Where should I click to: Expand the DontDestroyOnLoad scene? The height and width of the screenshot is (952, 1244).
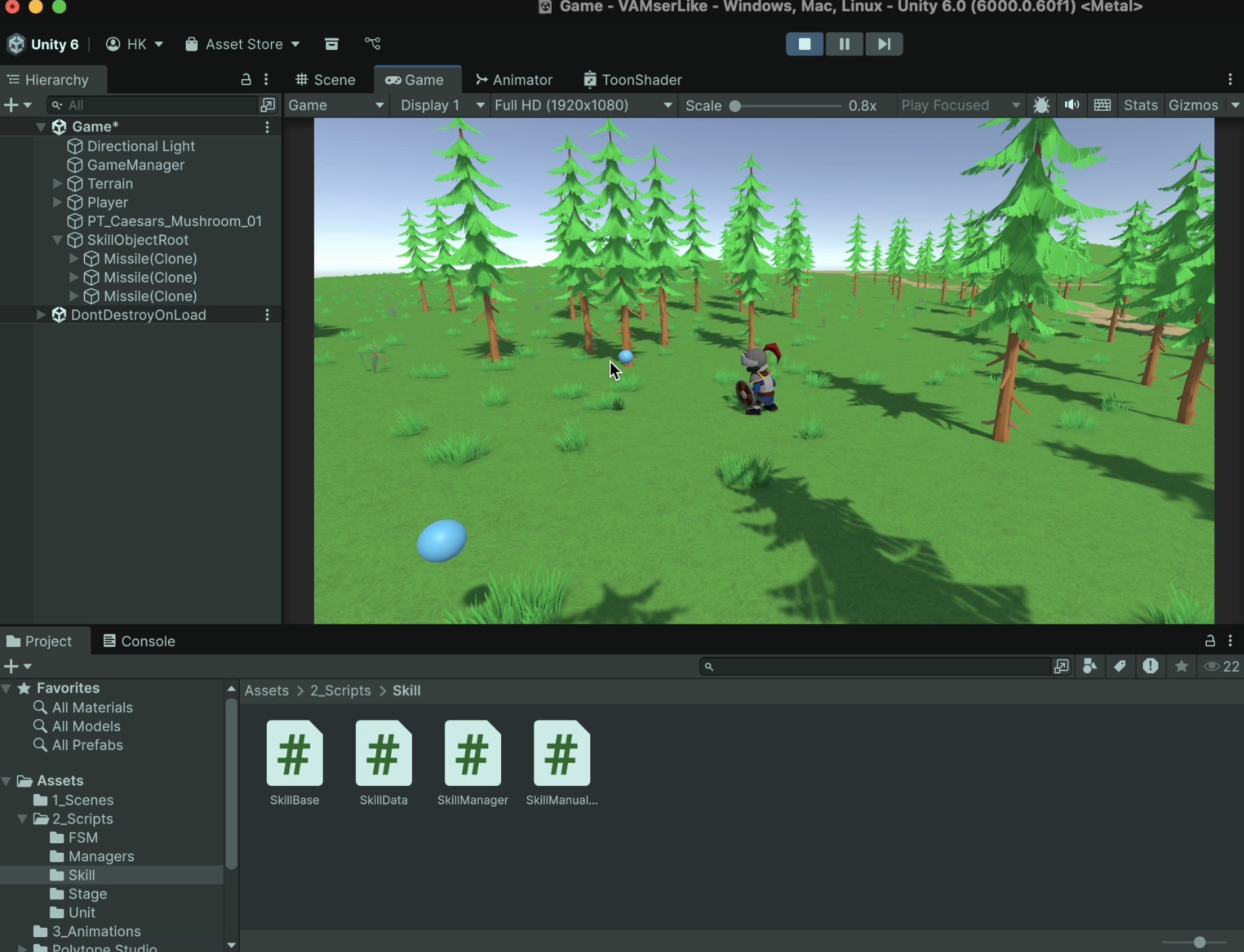point(40,315)
